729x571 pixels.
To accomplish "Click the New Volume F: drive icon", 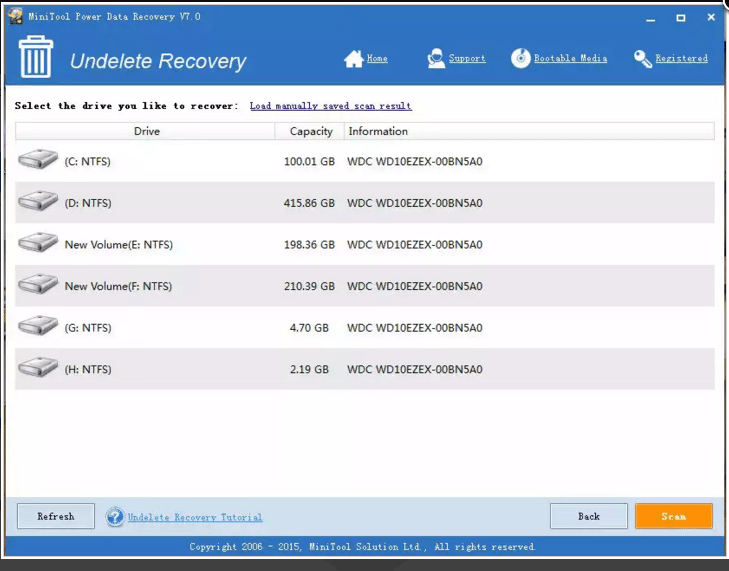I will (38, 284).
